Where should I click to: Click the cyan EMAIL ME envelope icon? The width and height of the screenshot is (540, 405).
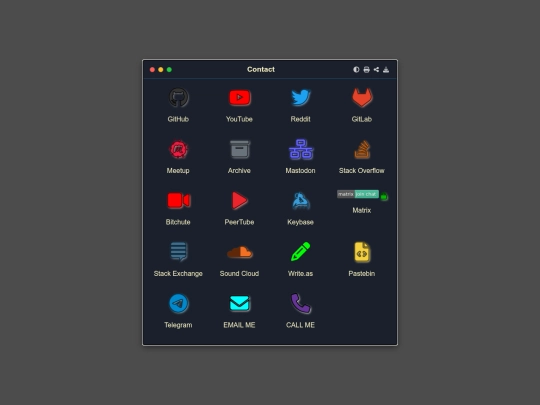point(240,303)
